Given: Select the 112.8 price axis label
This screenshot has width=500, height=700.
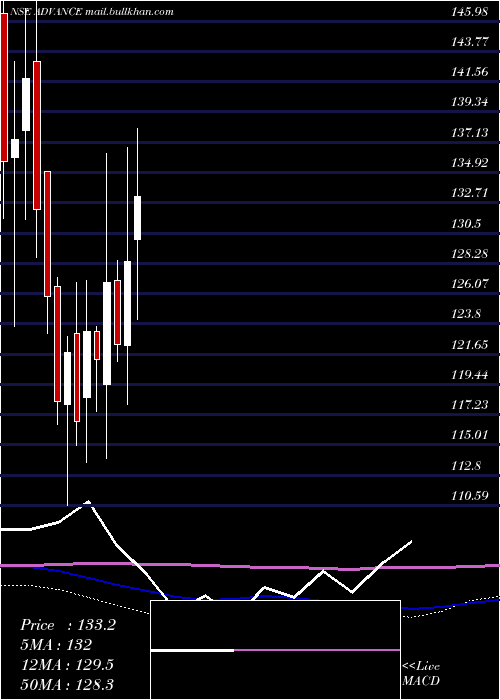Looking at the screenshot, I should (466, 466).
